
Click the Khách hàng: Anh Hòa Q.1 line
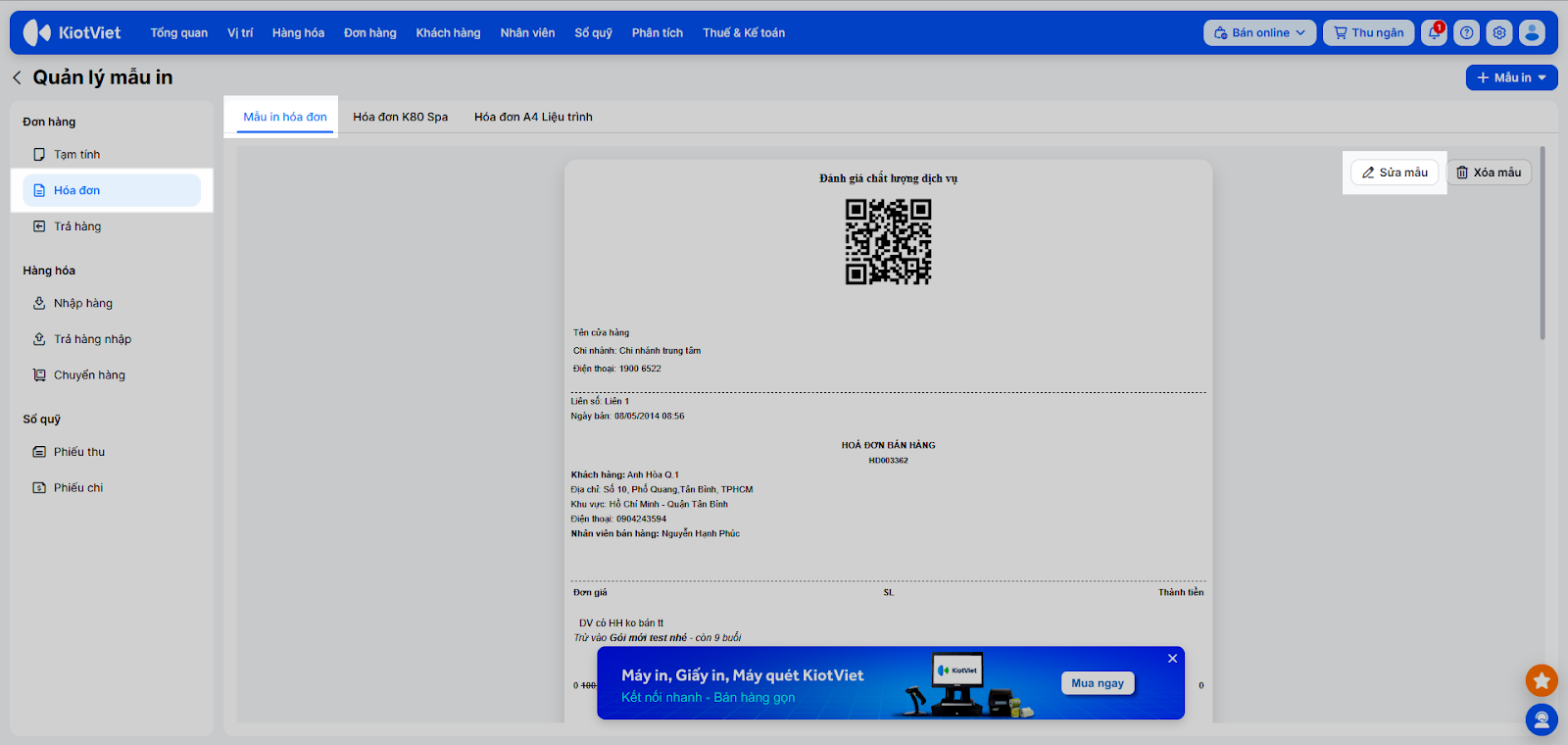pos(625,474)
